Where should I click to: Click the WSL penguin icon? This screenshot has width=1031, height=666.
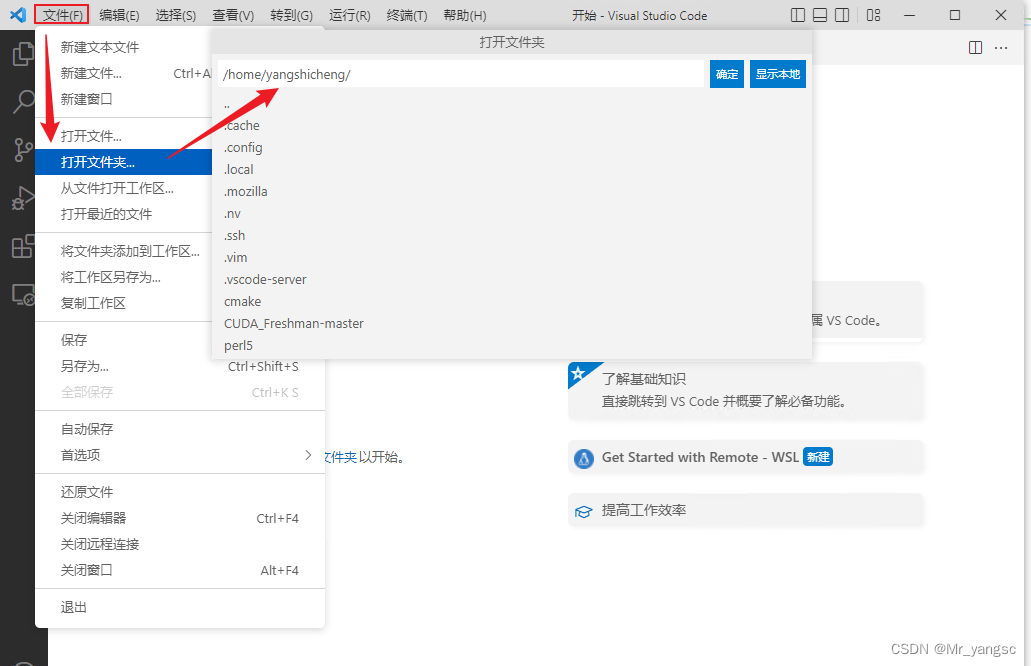(x=583, y=458)
